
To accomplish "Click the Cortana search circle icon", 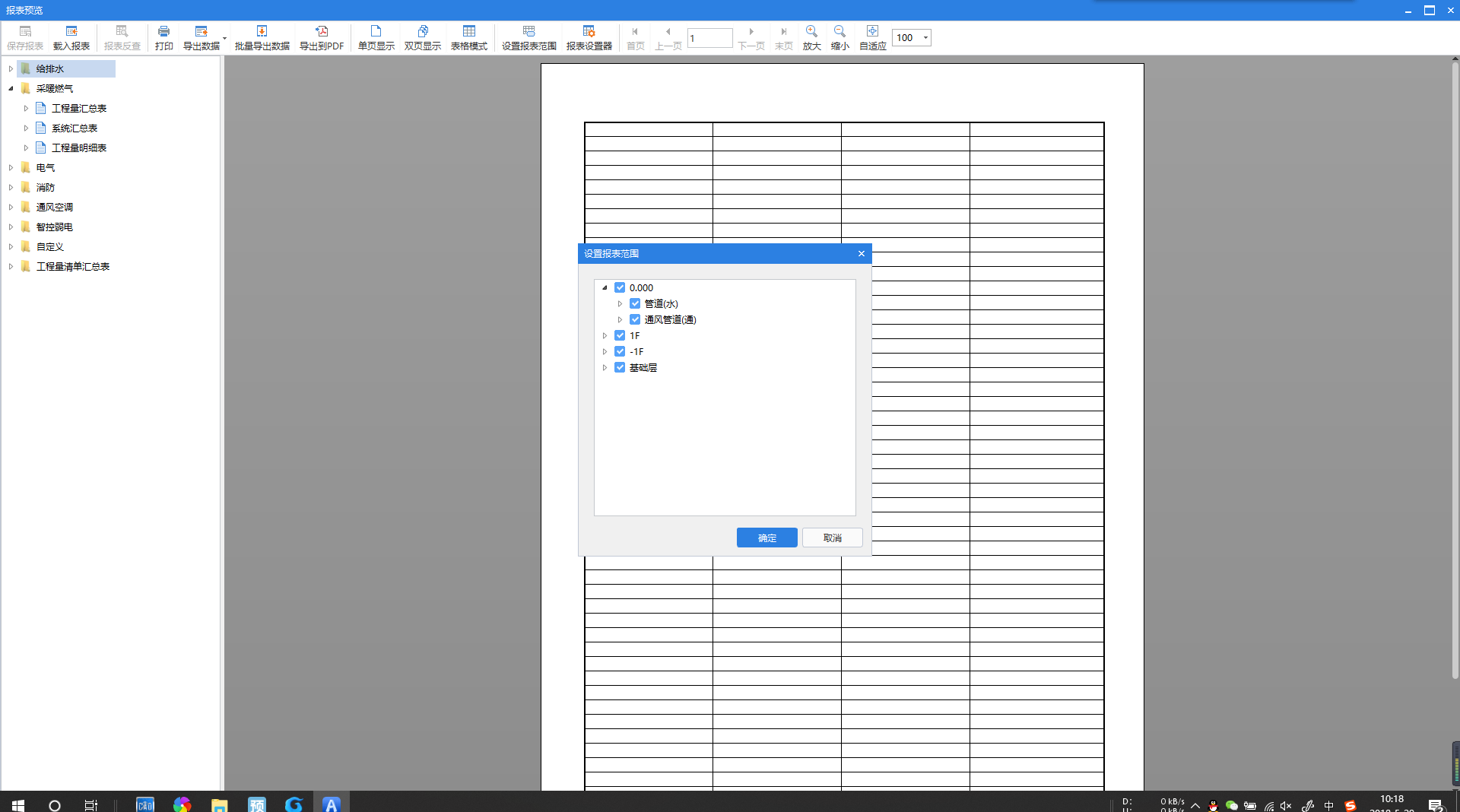I will pos(55,804).
